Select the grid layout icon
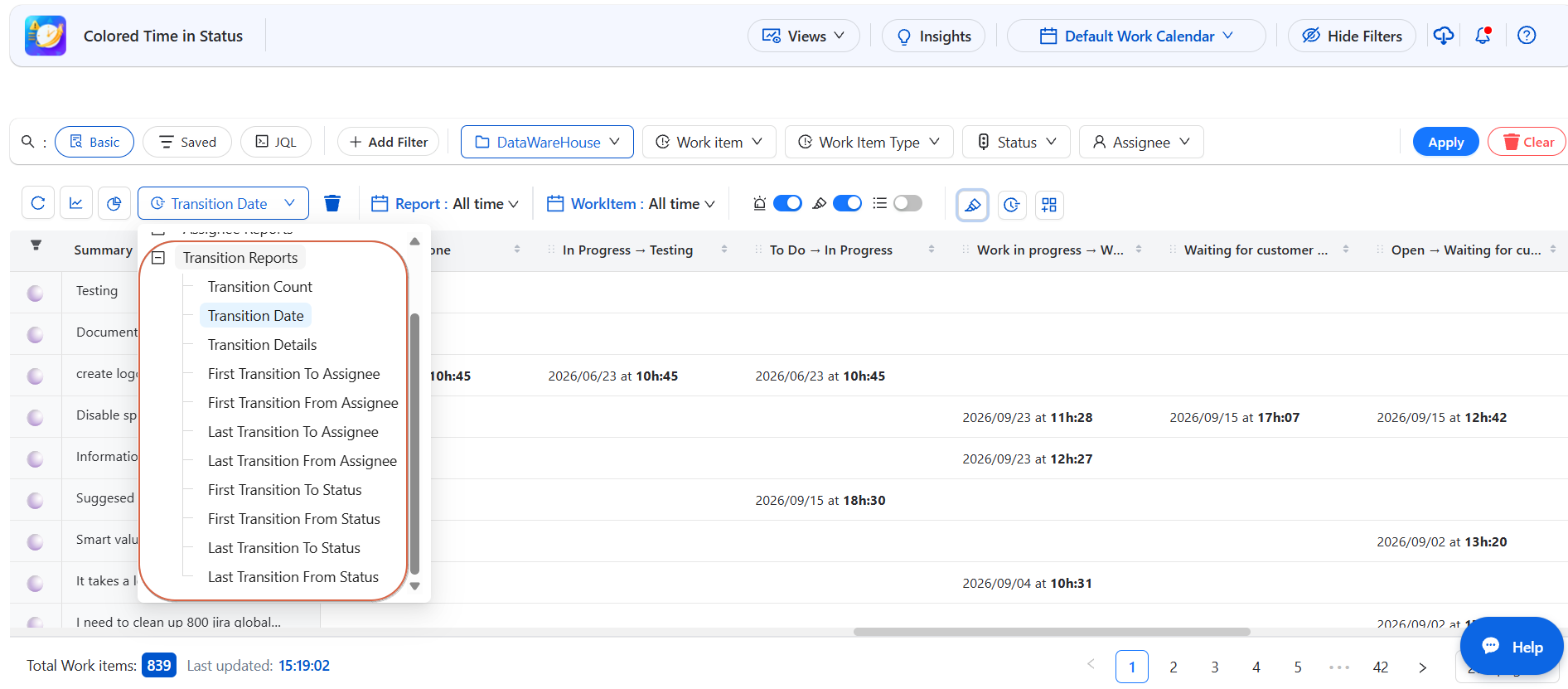Viewport: 1568px width, 689px height. click(x=1049, y=205)
